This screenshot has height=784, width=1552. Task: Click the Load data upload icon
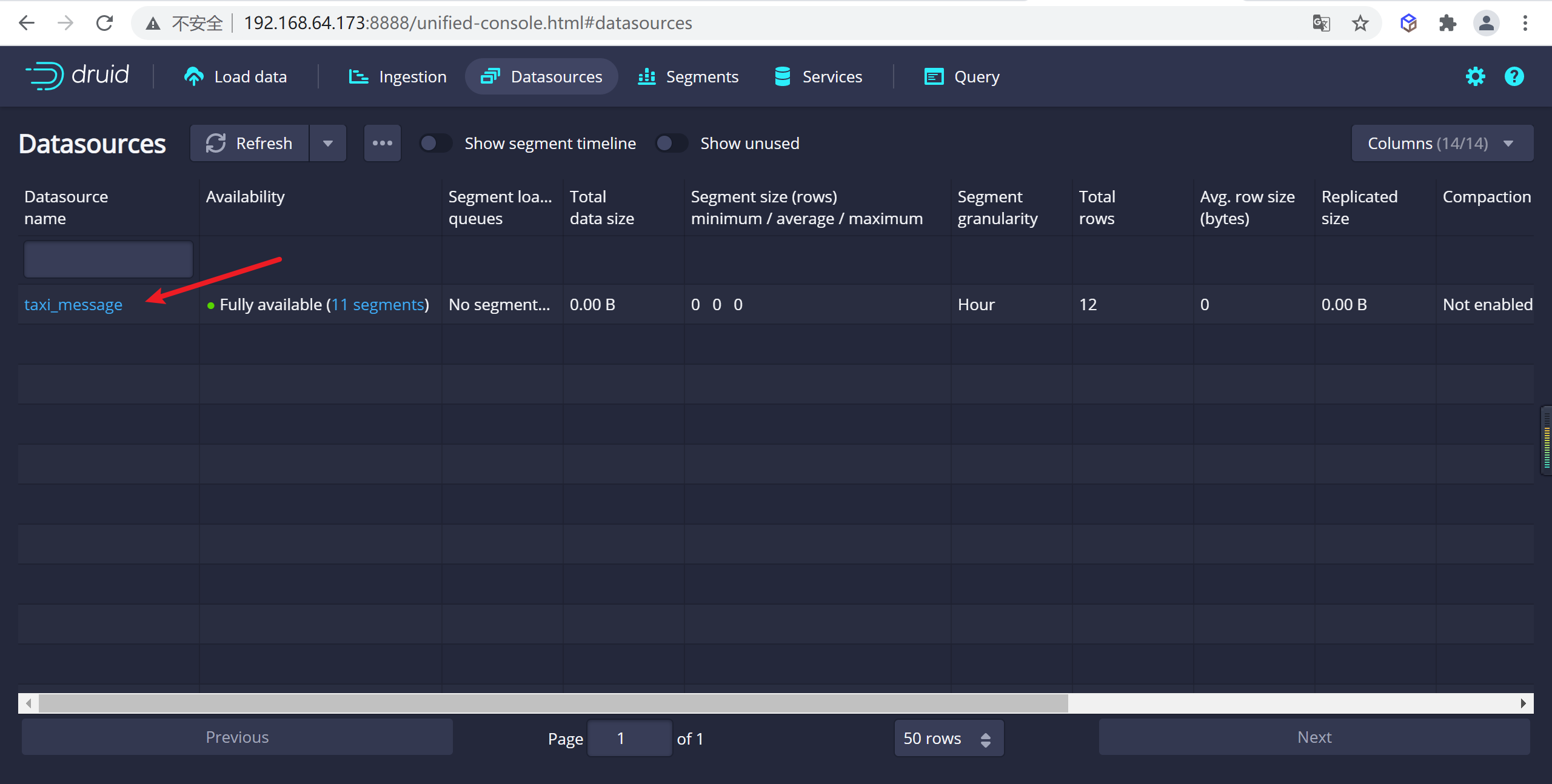coord(193,76)
